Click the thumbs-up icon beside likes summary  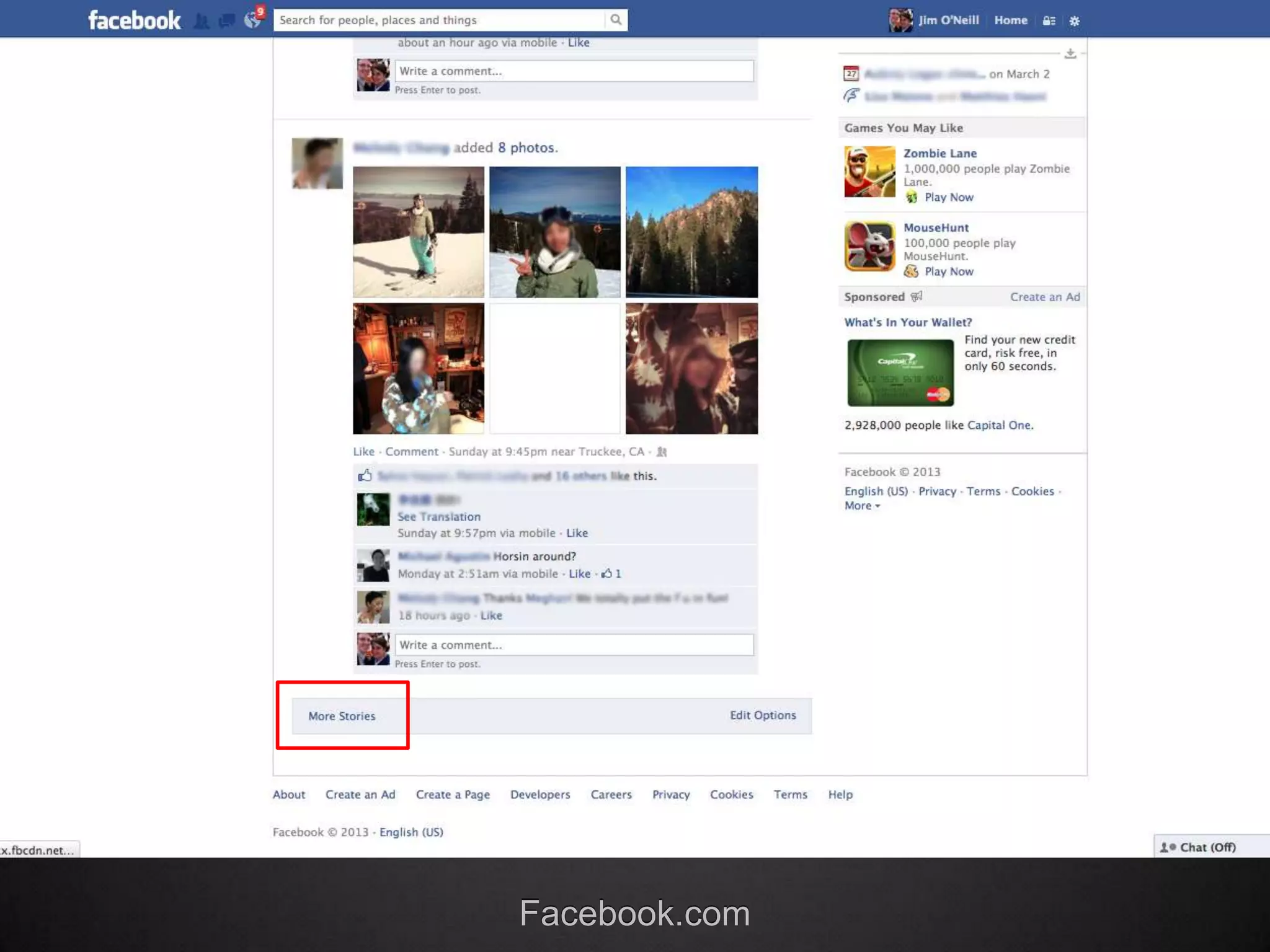(365, 475)
